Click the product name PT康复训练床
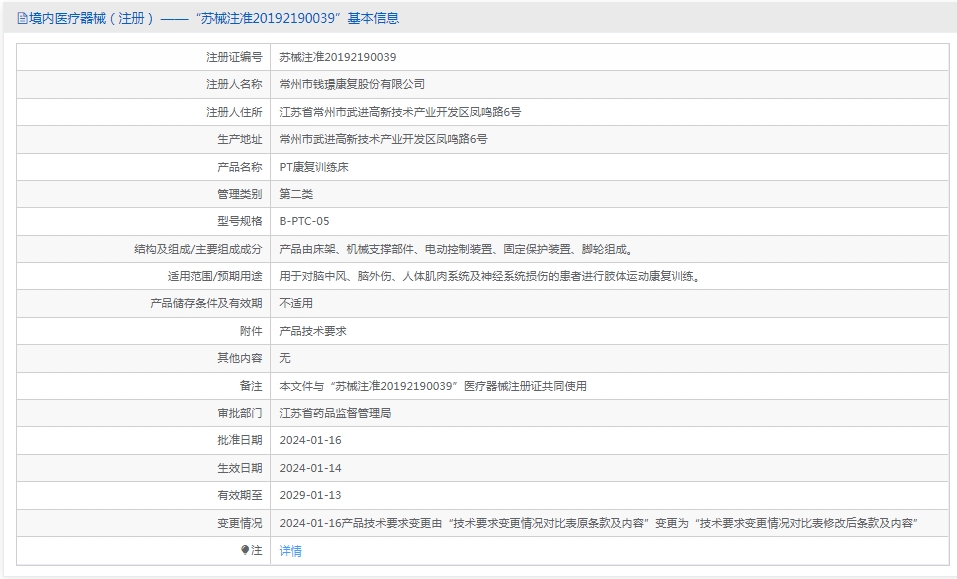The width and height of the screenshot is (957, 579). [314, 167]
